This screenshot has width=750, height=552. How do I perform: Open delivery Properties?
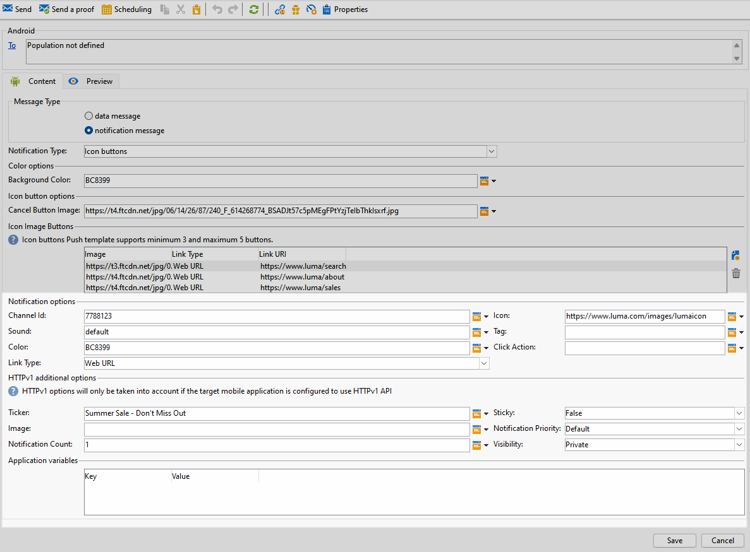[x=345, y=9]
